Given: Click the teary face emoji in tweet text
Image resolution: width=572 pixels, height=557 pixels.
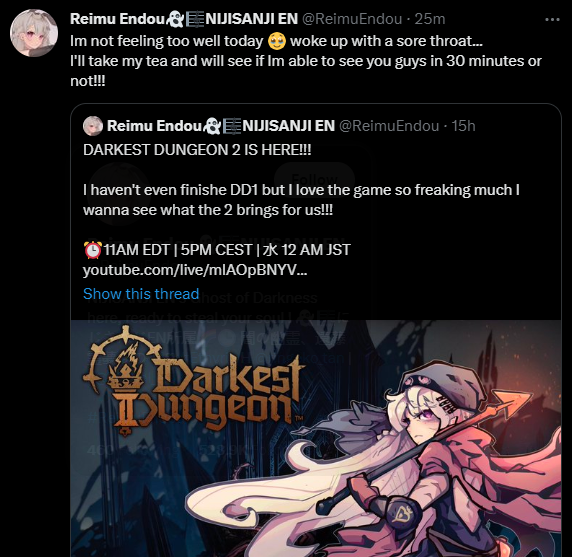Looking at the screenshot, I should click(277, 41).
